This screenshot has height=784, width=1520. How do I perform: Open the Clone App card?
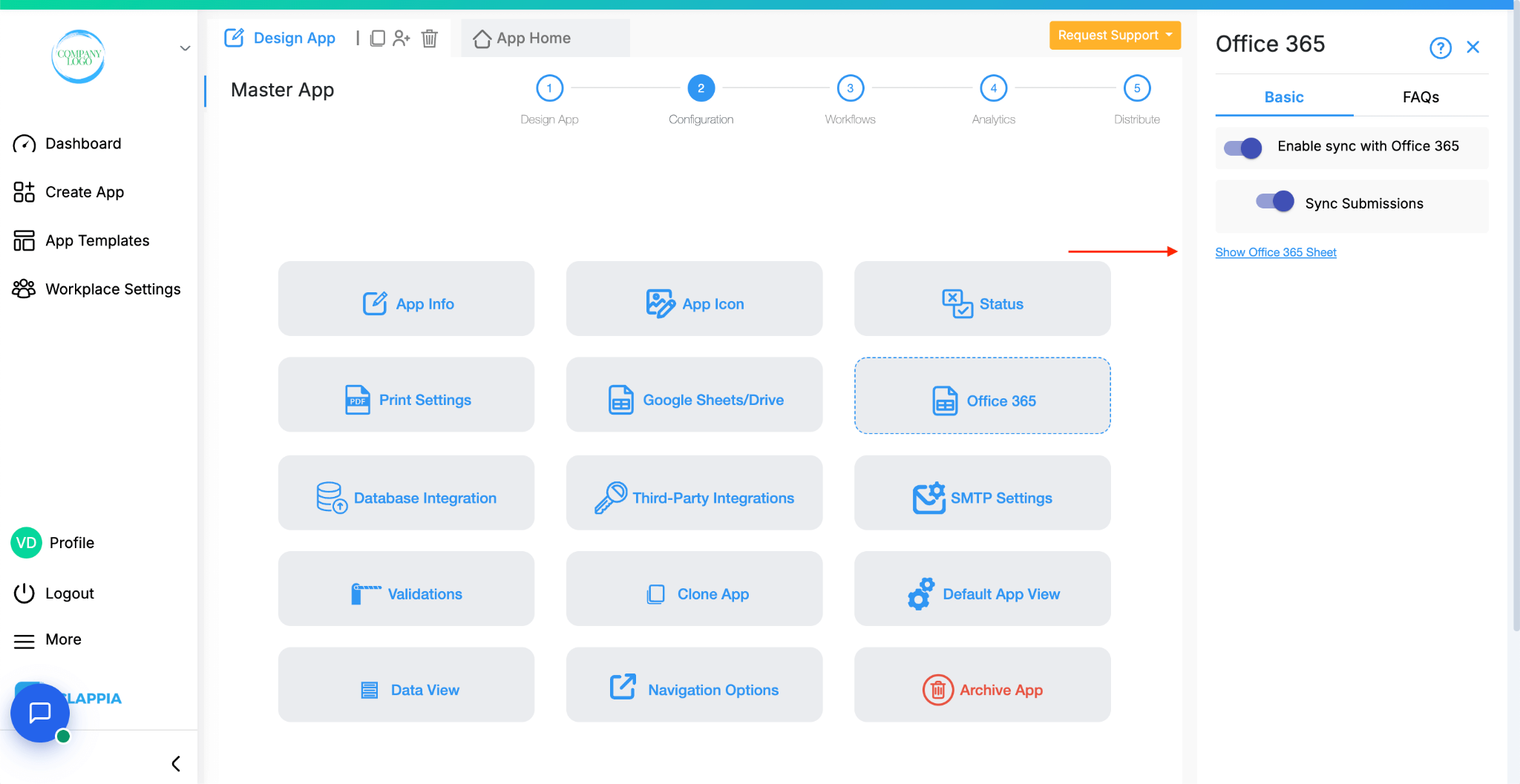tap(694, 588)
